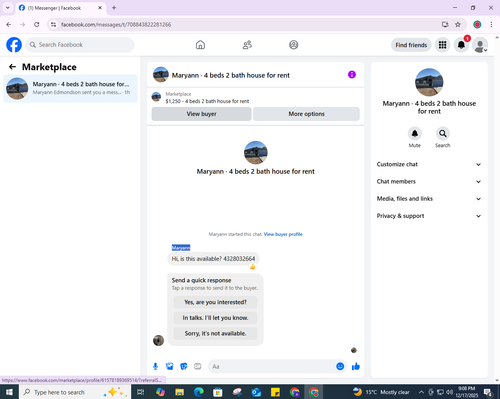Go back using the Marketplace back arrow
The width and height of the screenshot is (500, 399).
pos(12,67)
